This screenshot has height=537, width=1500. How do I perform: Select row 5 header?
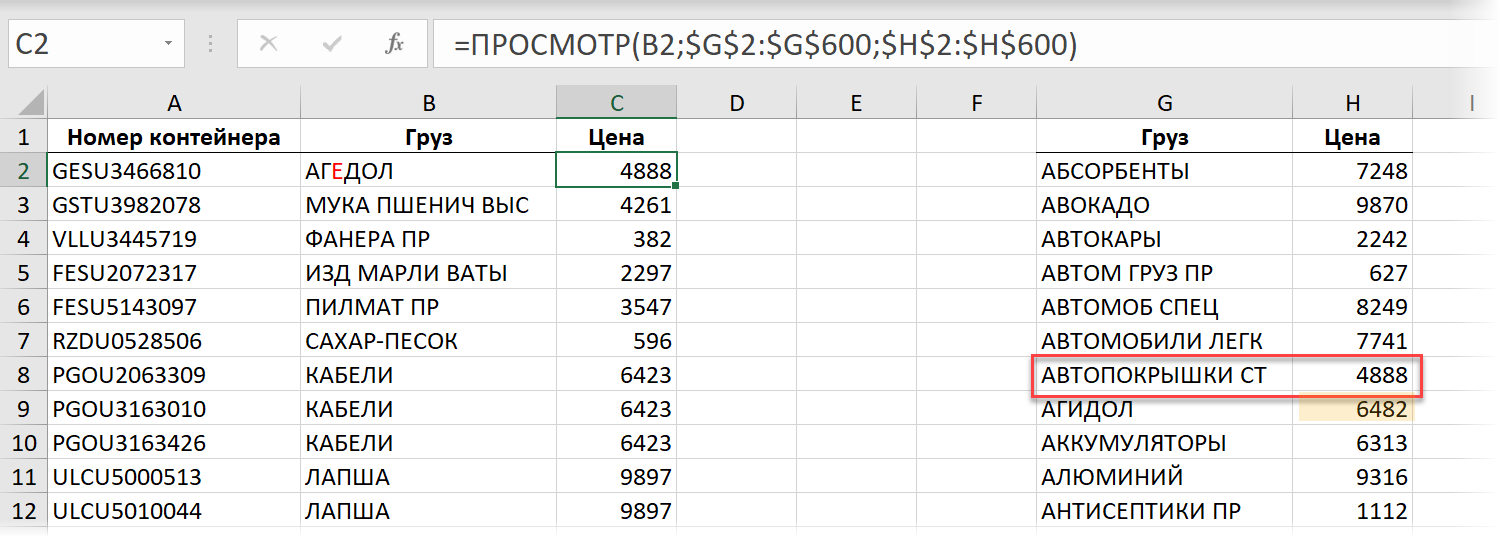coord(24,273)
